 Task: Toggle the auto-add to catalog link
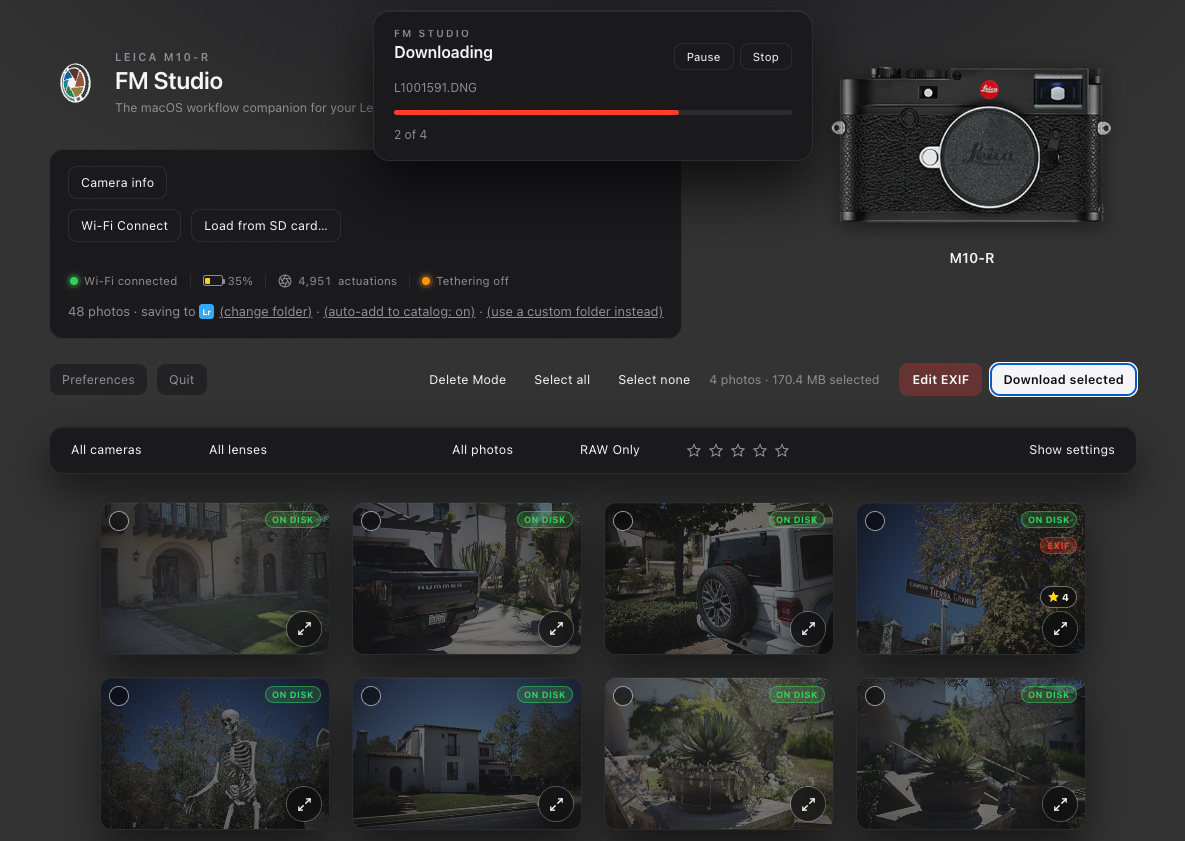pos(399,311)
